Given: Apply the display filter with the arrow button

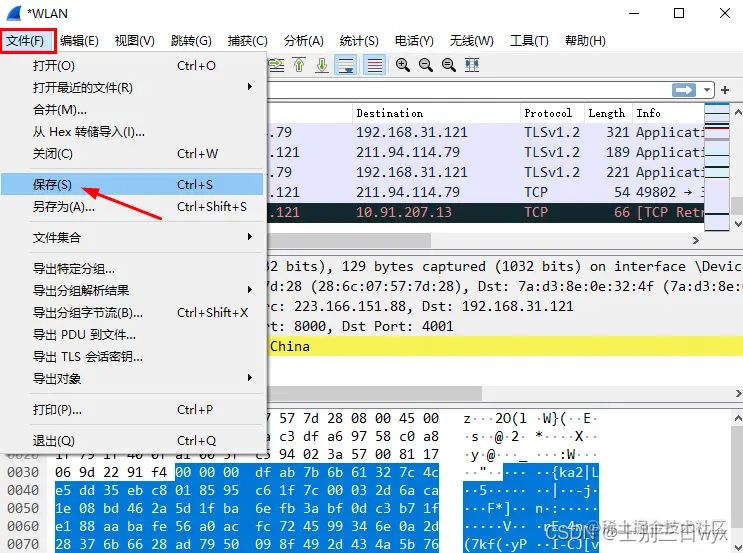Looking at the screenshot, I should [684, 90].
